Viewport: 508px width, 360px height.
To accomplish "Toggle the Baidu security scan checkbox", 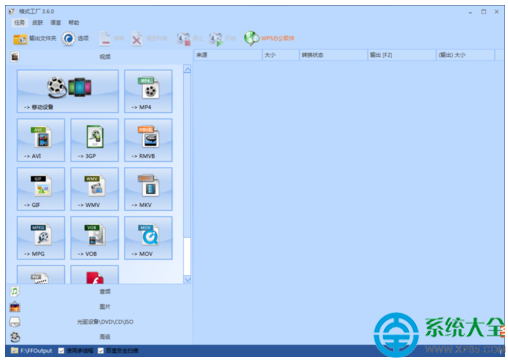I will pos(101,351).
